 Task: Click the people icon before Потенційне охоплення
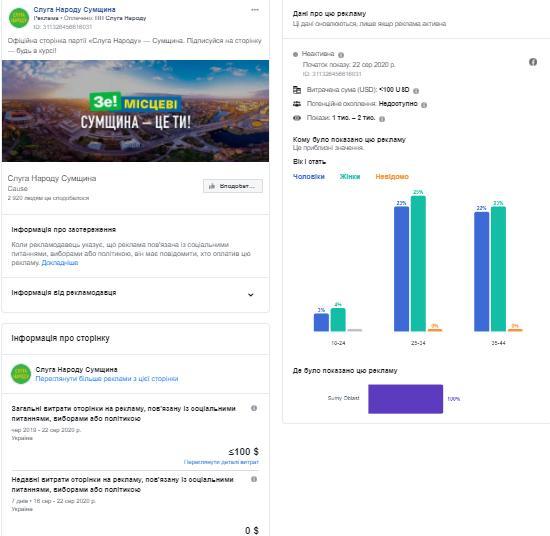(297, 104)
